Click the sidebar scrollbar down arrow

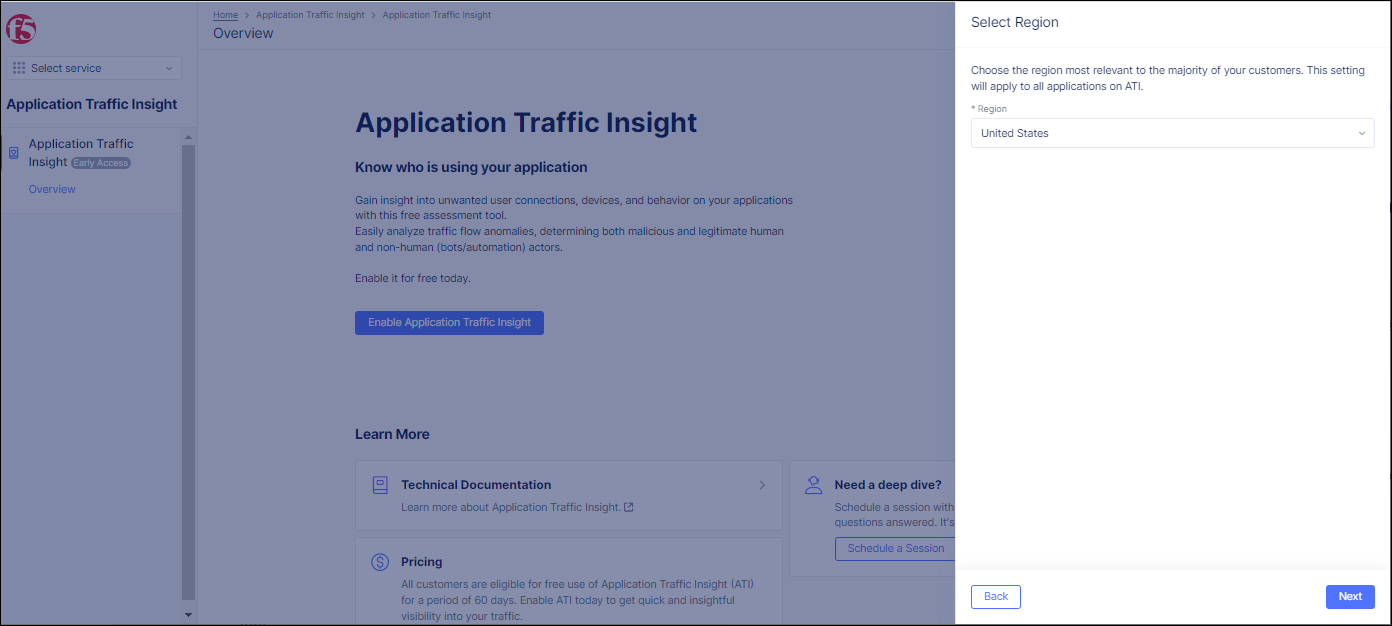188,614
